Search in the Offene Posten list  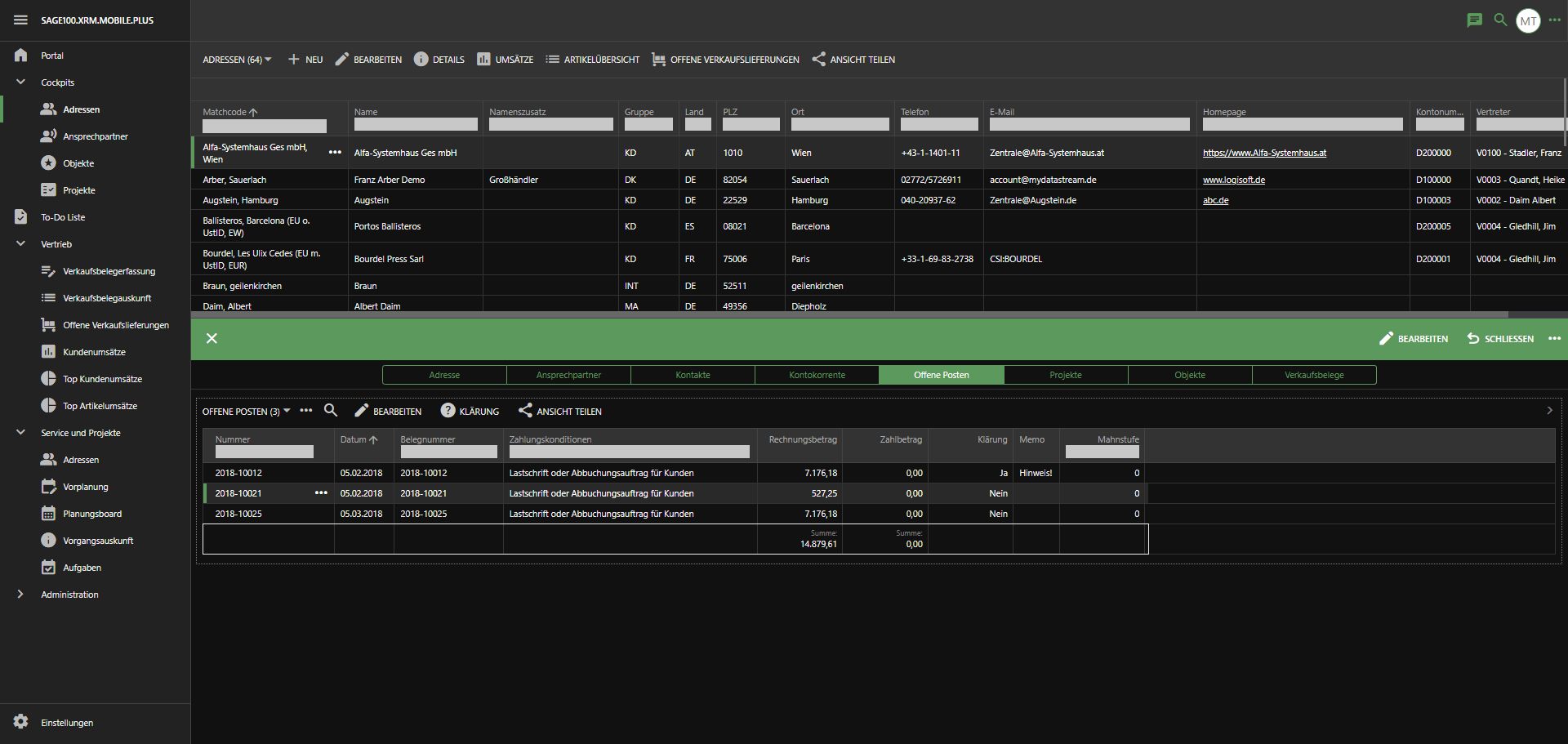(x=331, y=411)
